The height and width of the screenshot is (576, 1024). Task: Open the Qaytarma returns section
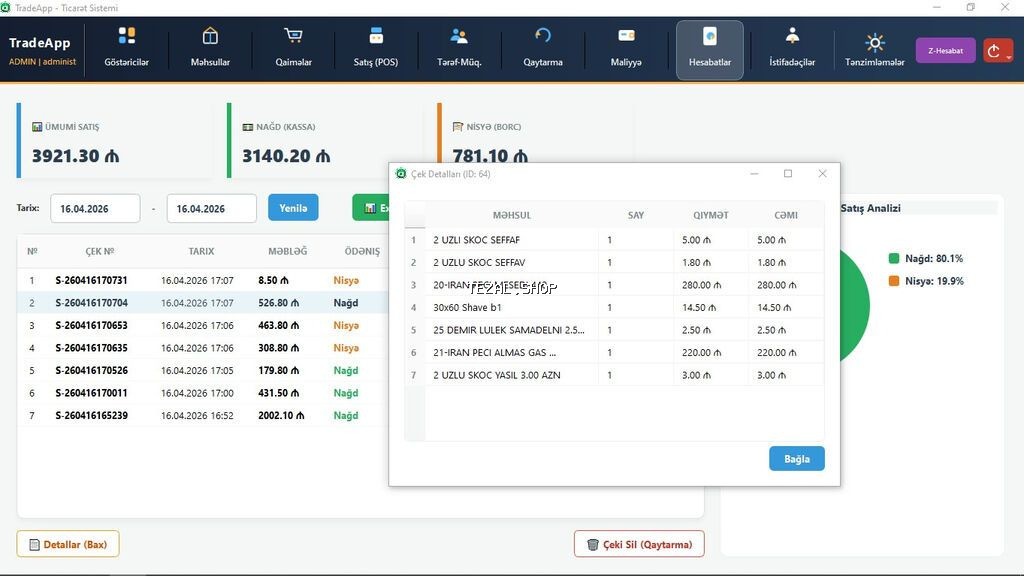pos(542,45)
